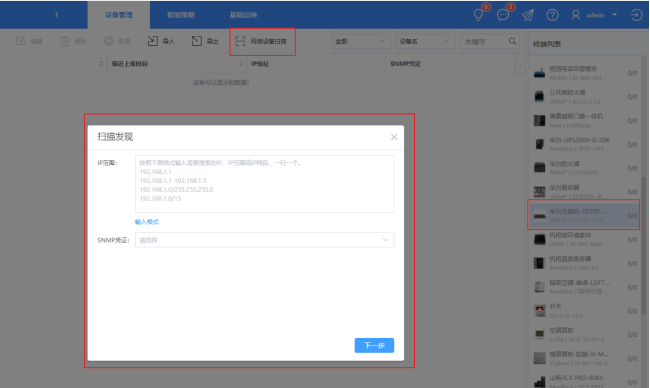Click the 输入模式 link
650x388 pixels.
point(147,222)
